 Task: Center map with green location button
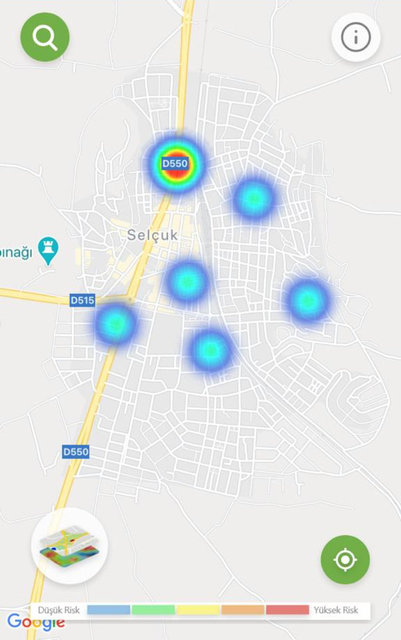(x=345, y=559)
